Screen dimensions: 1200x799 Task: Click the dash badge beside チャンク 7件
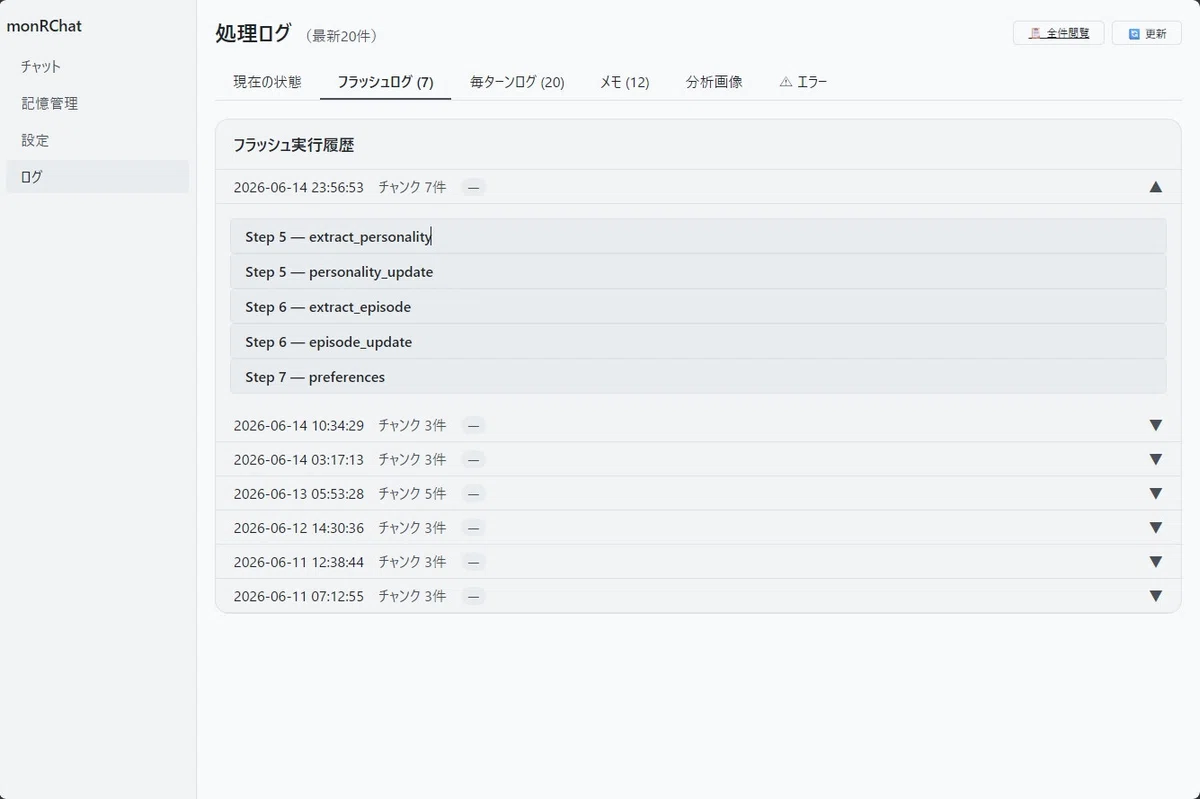click(x=474, y=187)
